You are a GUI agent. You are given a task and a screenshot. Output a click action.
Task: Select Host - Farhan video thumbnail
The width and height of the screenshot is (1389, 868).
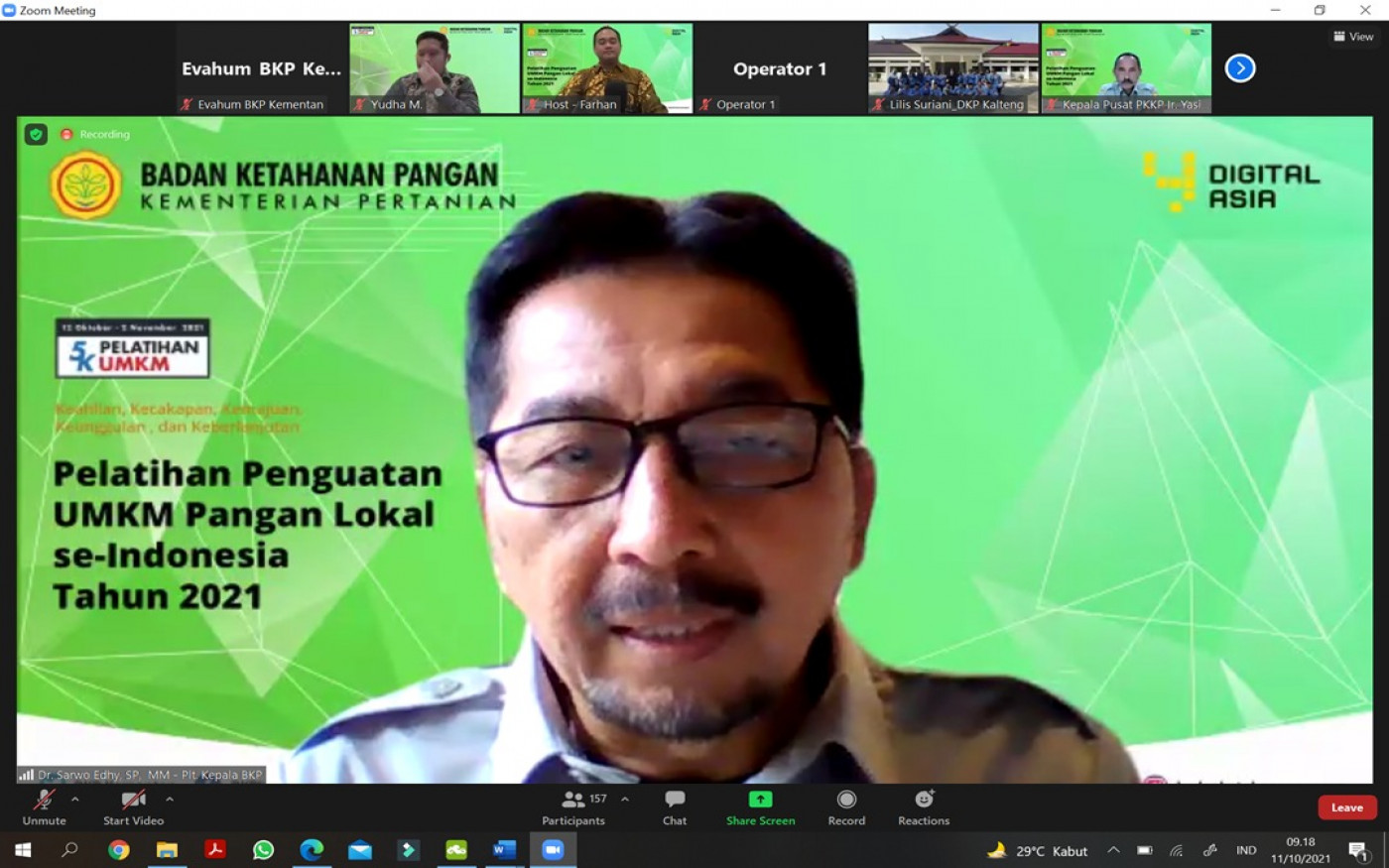click(607, 67)
